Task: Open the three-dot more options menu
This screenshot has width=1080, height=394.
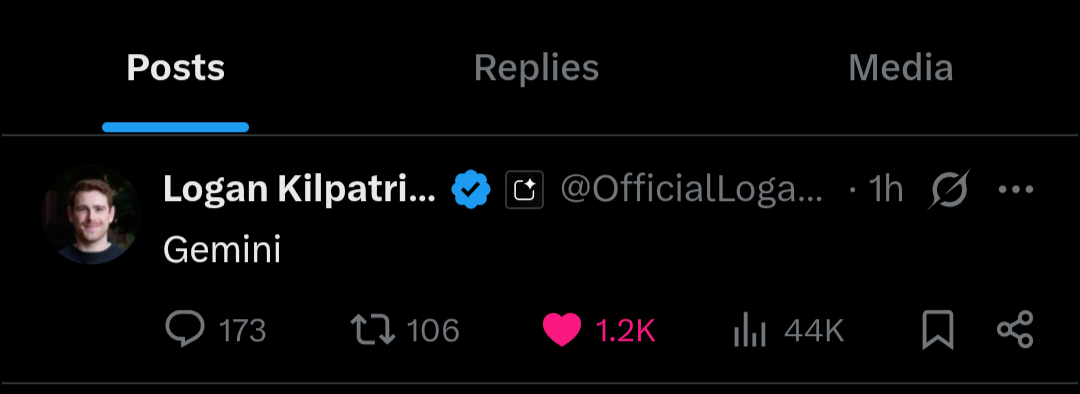Action: coord(1016,189)
